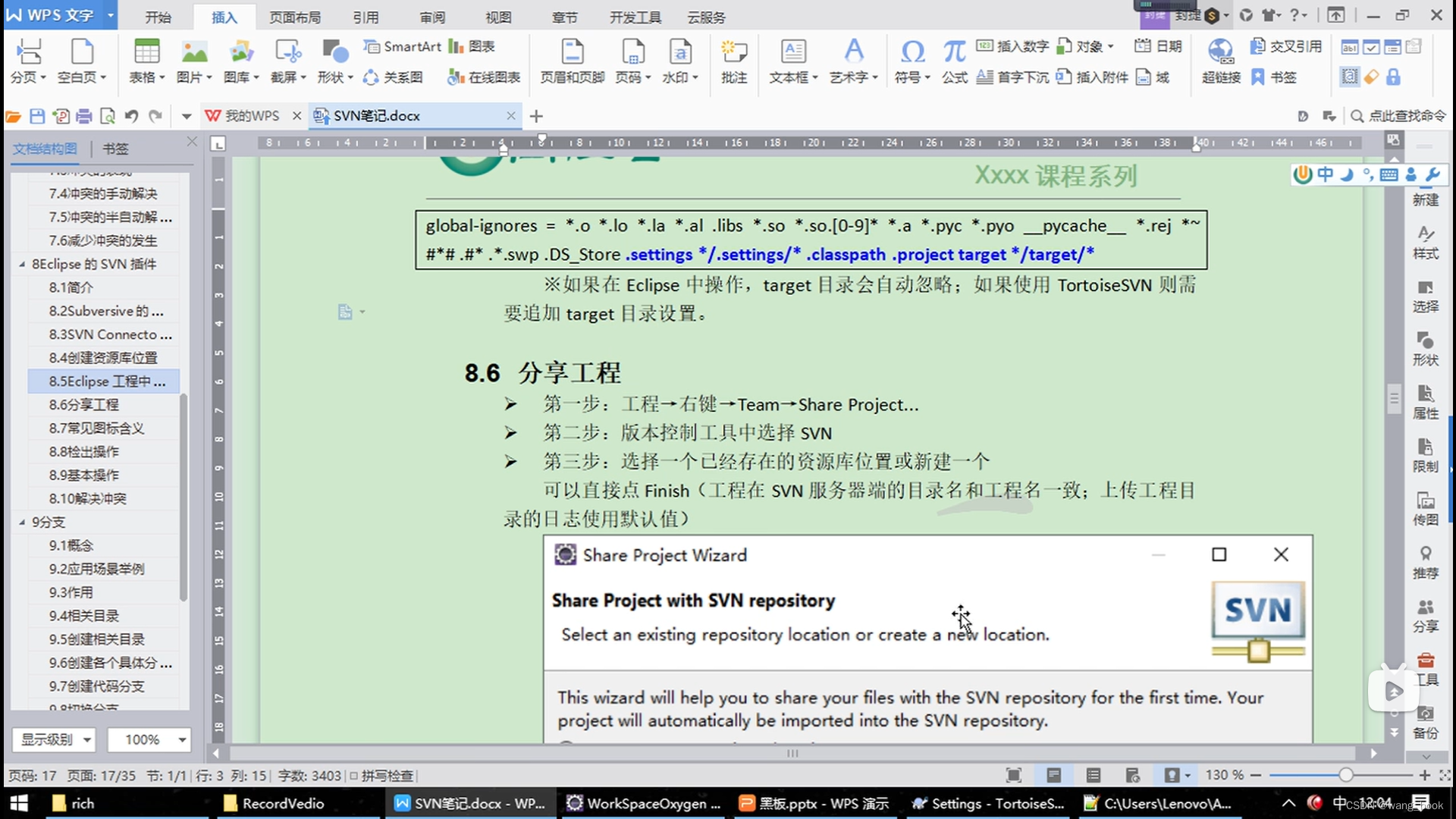The height and width of the screenshot is (819, 1456).
Task: Open 样式 styles side panel
Action: (x=1426, y=242)
